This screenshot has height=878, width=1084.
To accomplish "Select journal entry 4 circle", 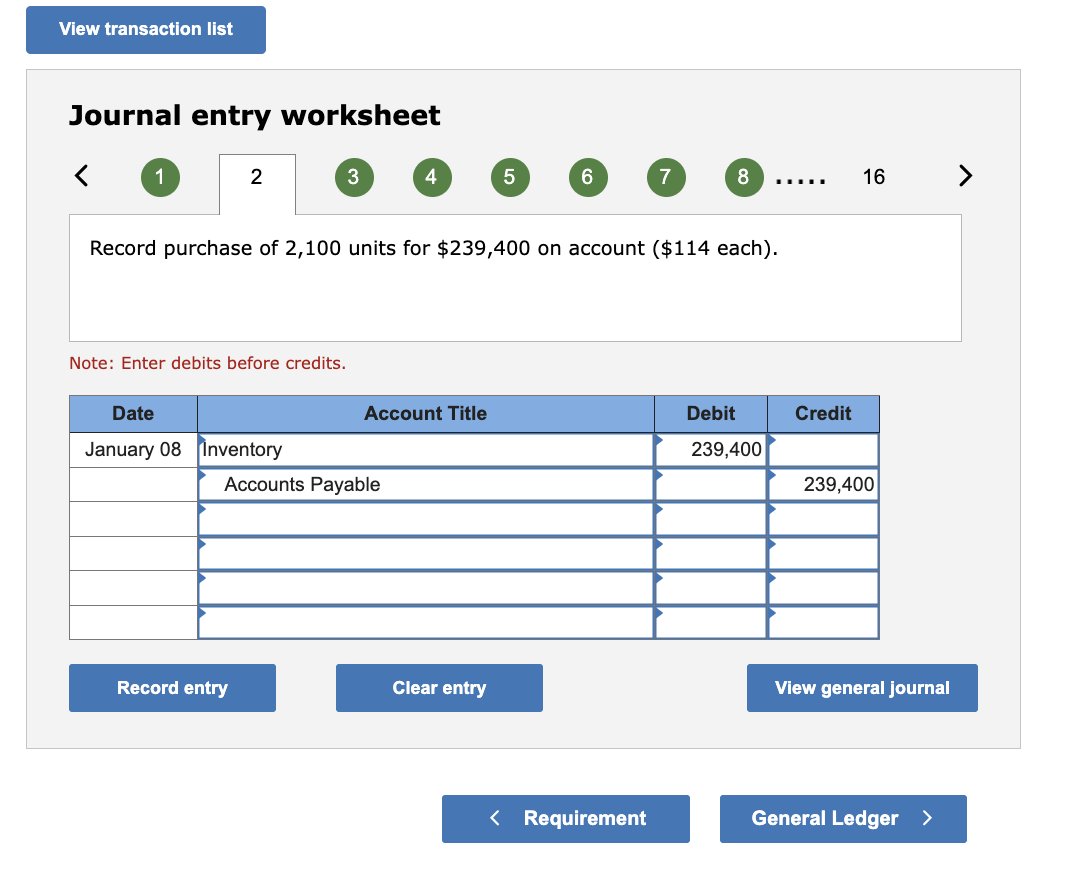I will click(x=432, y=177).
